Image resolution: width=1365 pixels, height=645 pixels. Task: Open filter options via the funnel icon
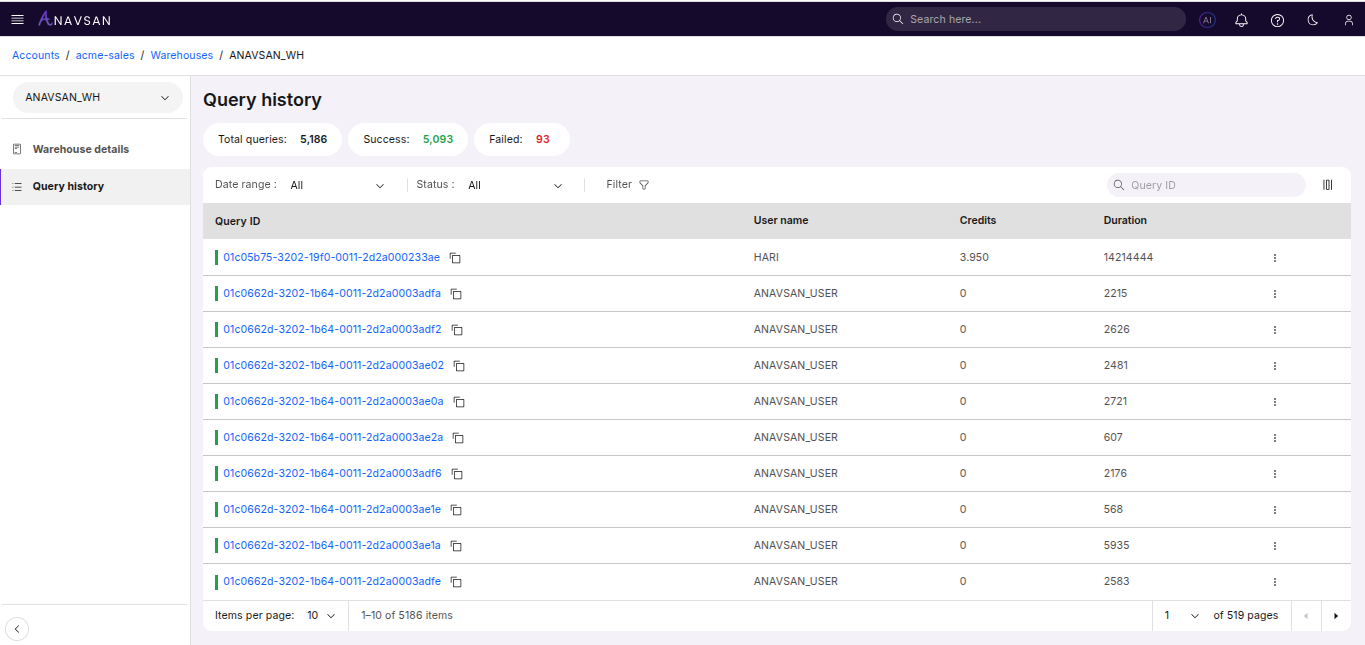(643, 184)
